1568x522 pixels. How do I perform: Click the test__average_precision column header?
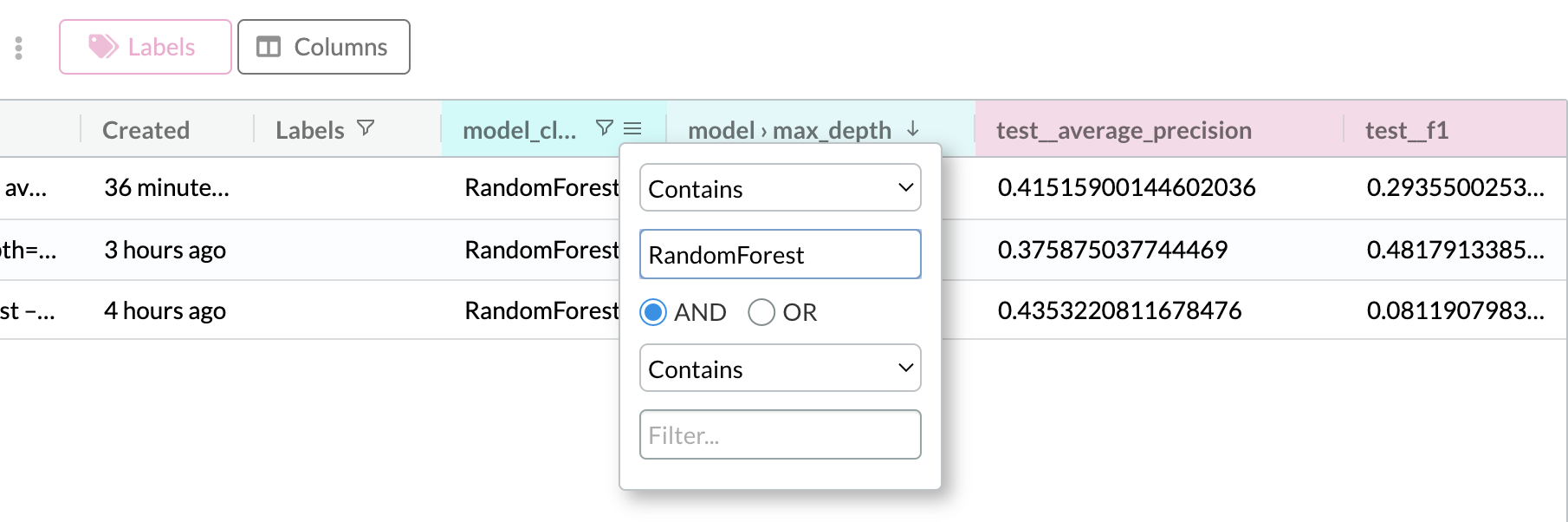coord(1124,130)
